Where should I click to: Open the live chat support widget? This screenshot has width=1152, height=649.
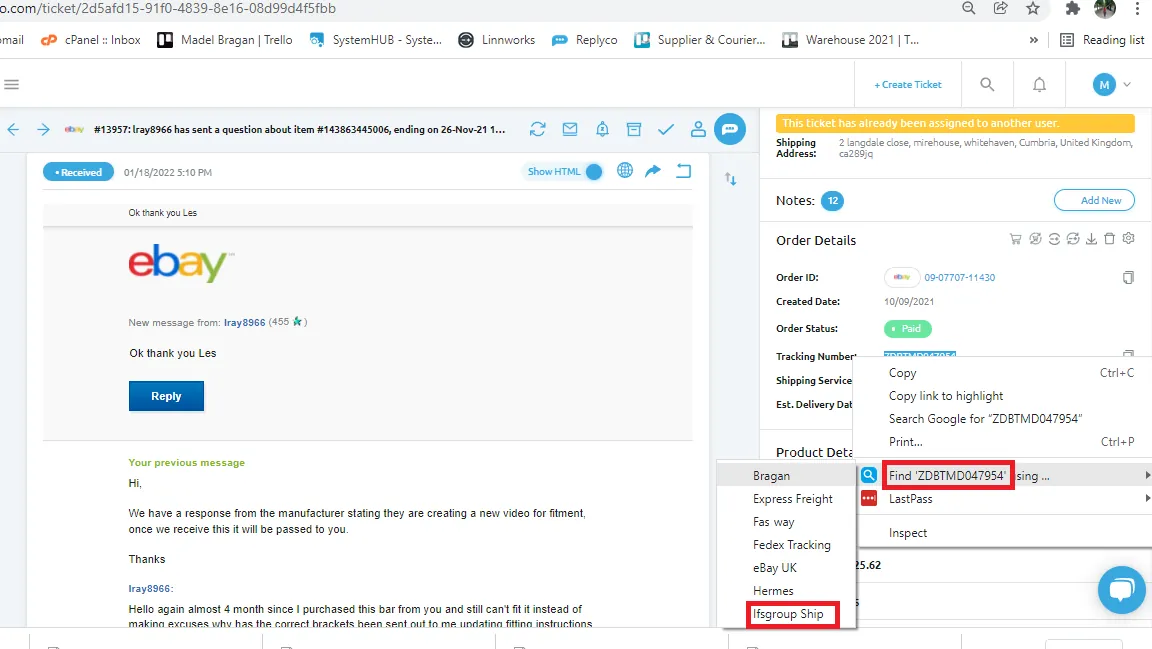click(x=1121, y=589)
